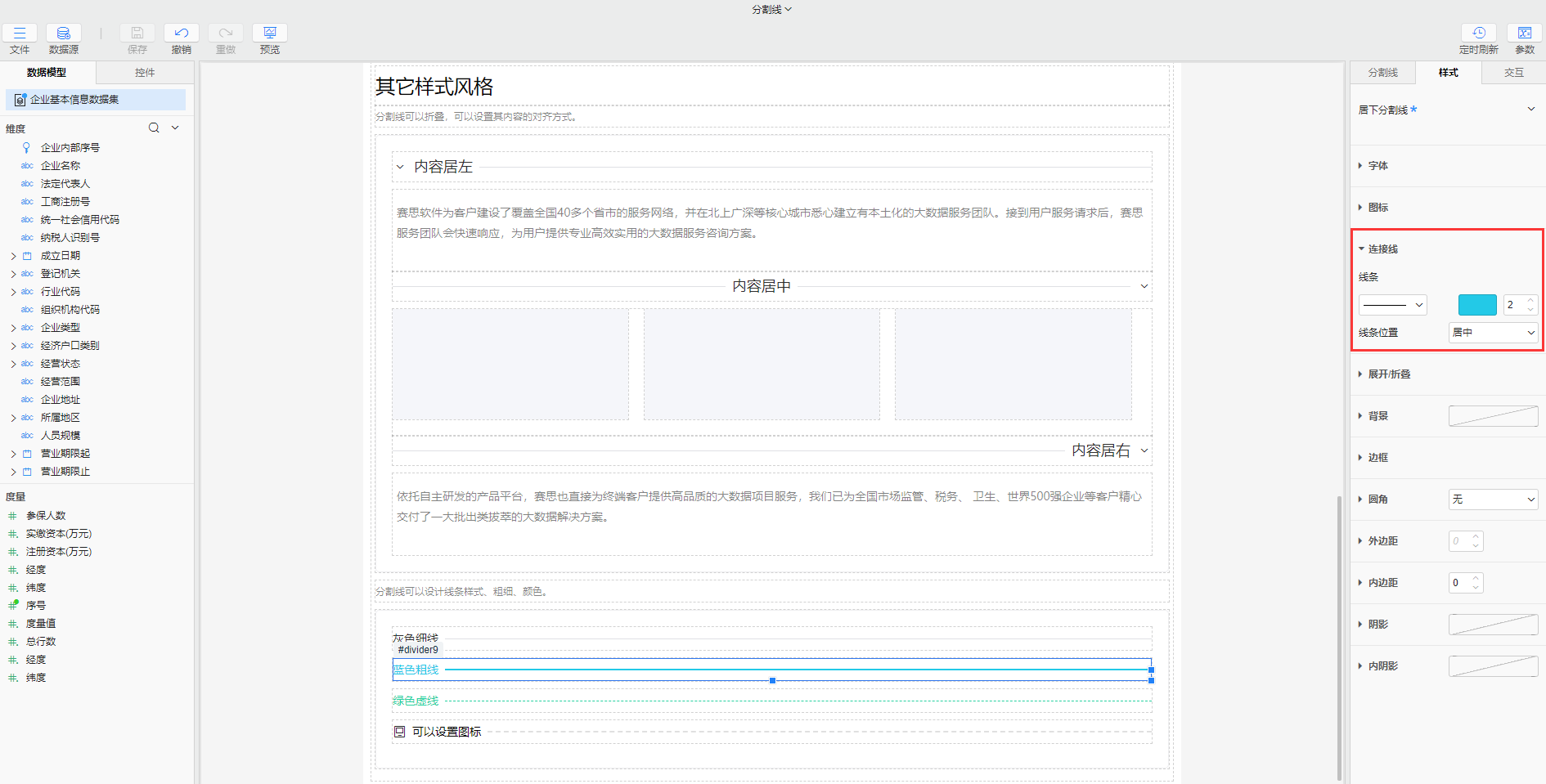The image size is (1546, 784).
Task: Expand the 成立日期 dimension tree node
Action: tap(13, 255)
